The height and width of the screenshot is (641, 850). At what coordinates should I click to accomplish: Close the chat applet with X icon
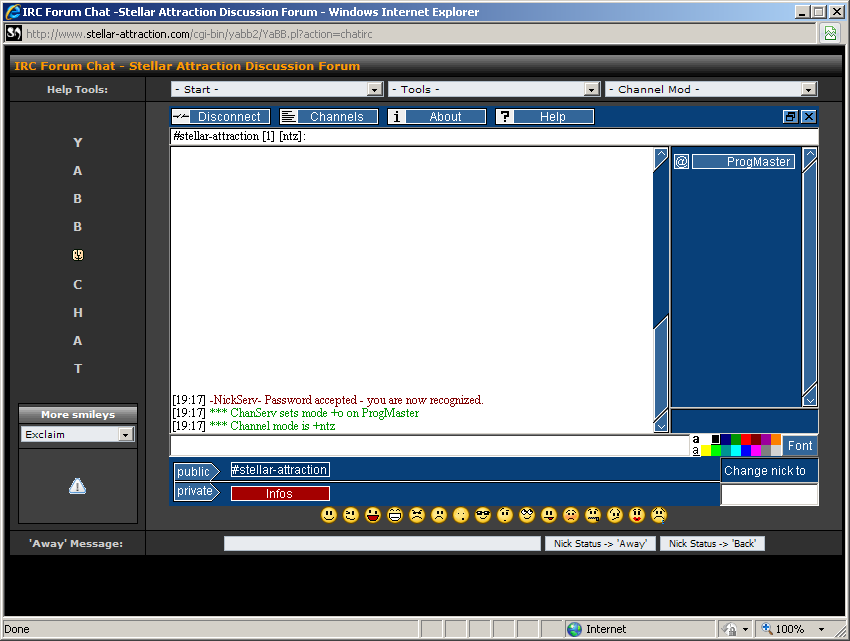(x=809, y=117)
